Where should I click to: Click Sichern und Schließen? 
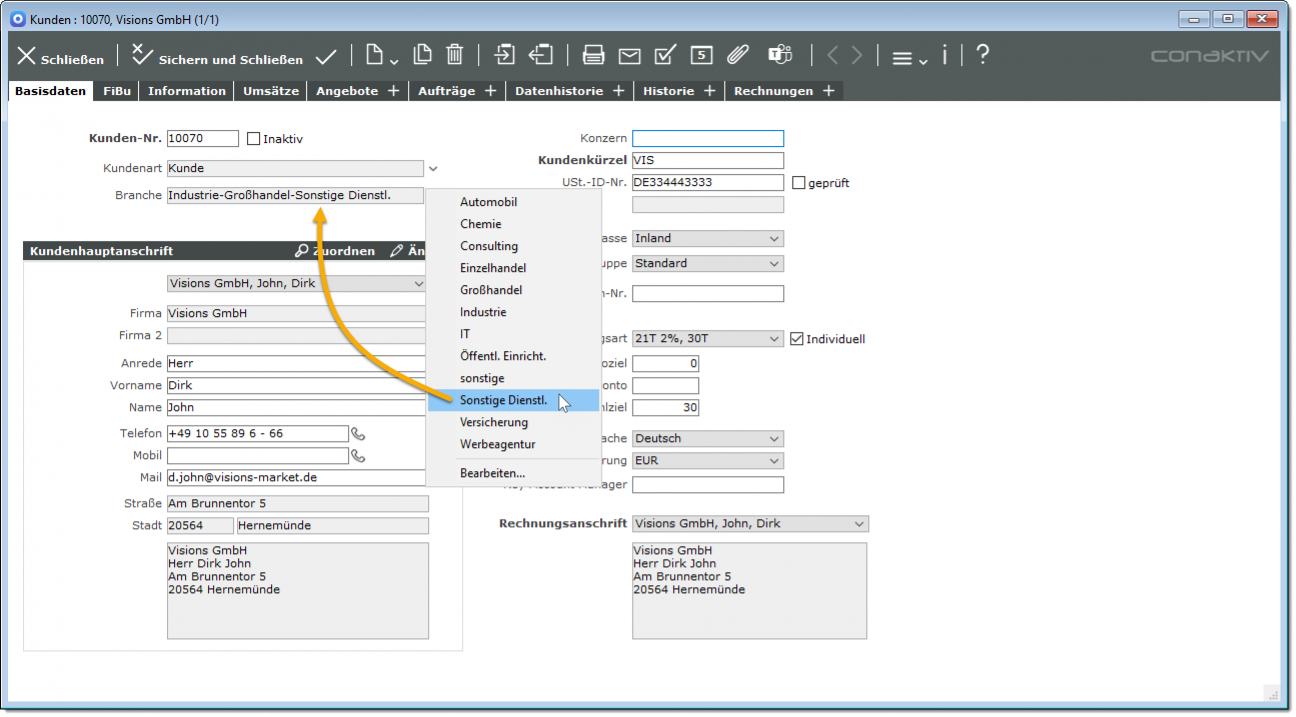(217, 58)
